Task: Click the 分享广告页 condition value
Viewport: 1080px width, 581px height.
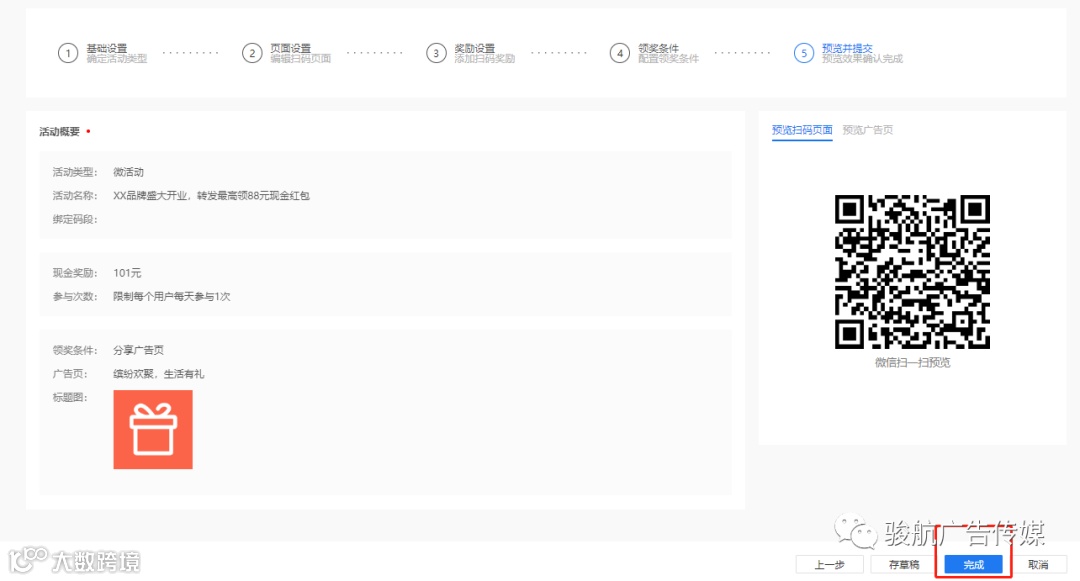Action: pyautogui.click(x=138, y=350)
